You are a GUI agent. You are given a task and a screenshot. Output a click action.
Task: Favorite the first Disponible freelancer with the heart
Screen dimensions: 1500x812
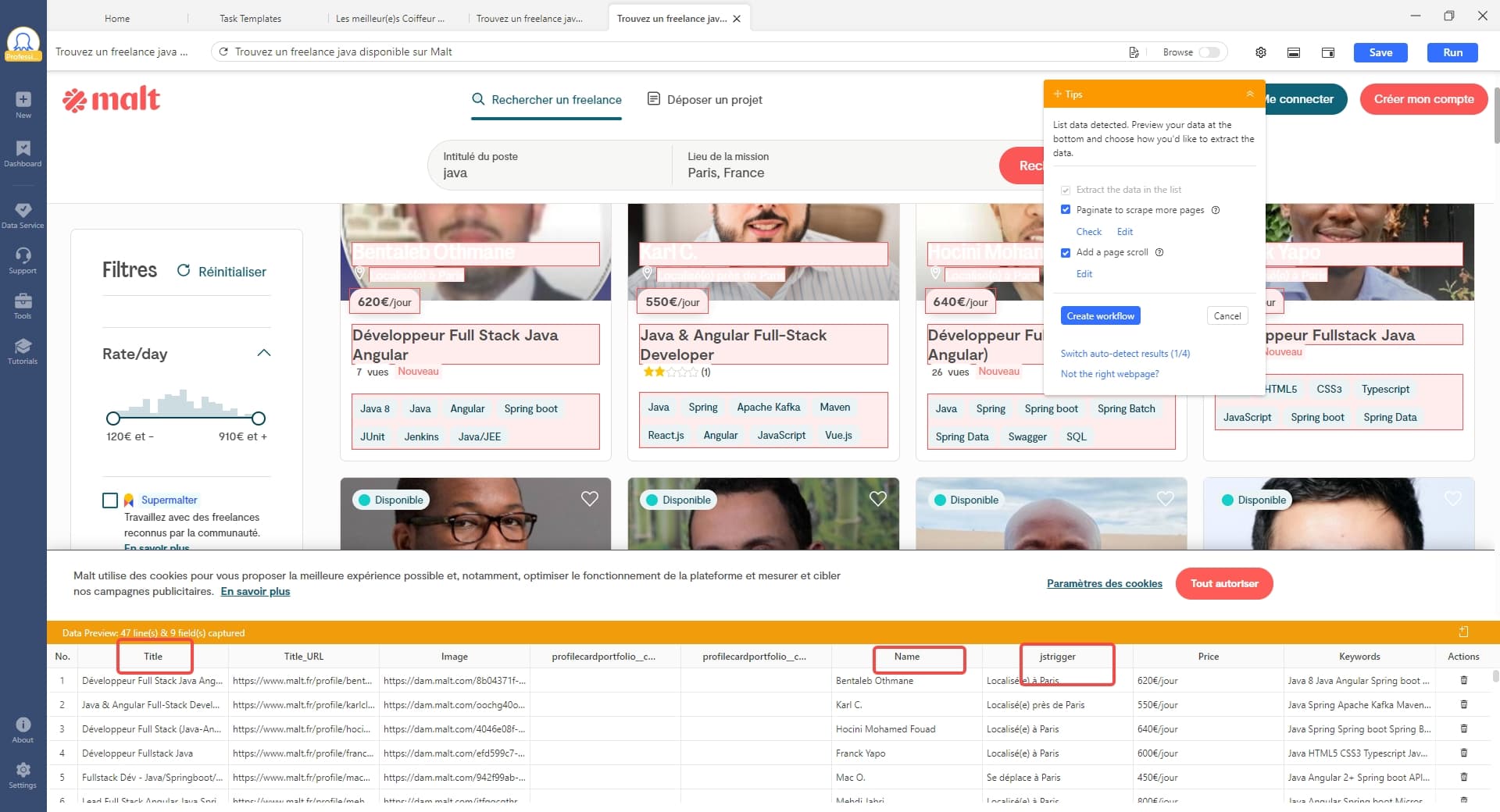click(x=590, y=499)
